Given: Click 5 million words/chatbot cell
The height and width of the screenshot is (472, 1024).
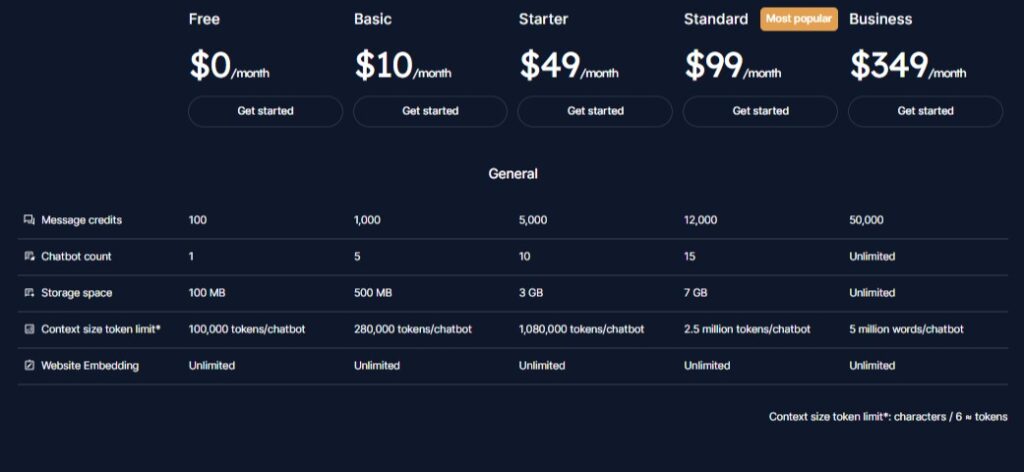Looking at the screenshot, I should point(906,329).
